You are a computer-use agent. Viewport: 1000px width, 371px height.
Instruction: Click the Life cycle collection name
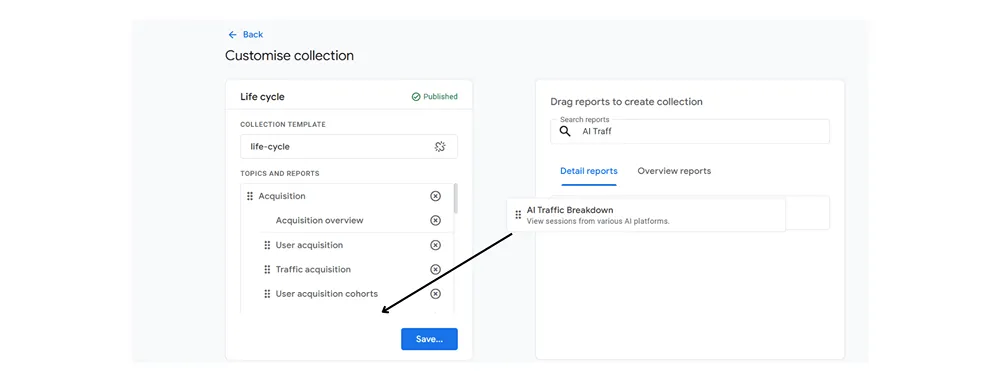262,97
